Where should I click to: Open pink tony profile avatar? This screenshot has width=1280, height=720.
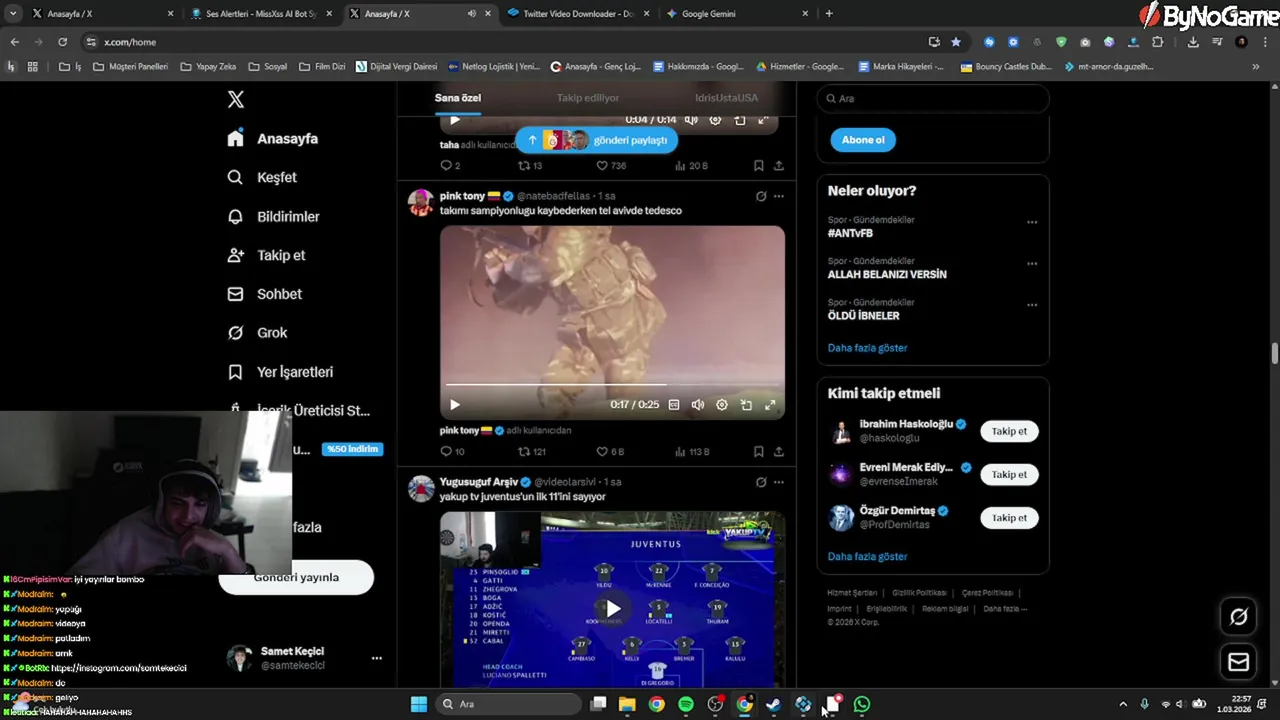pyautogui.click(x=421, y=202)
